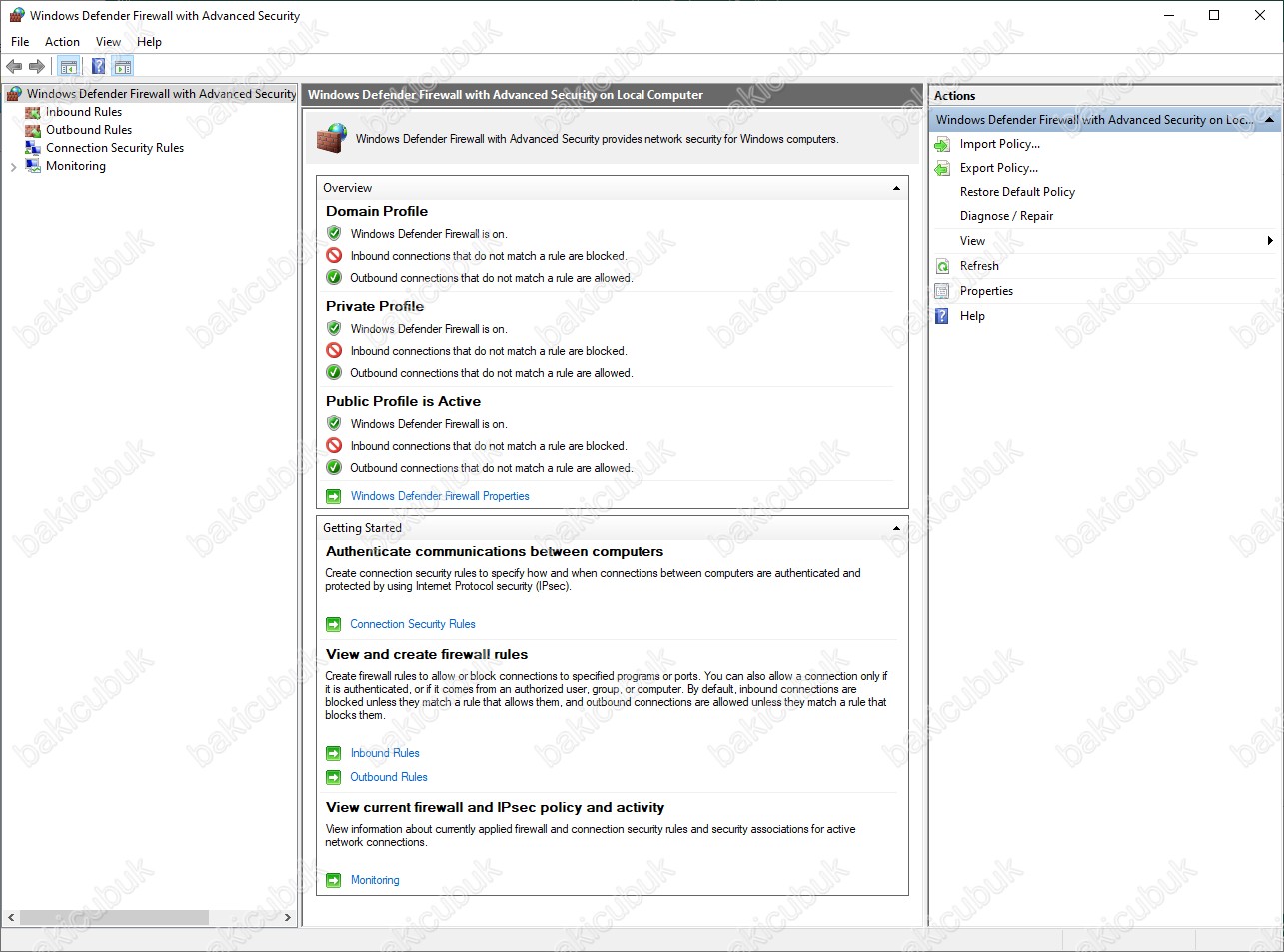Click the Import Policy green arrow icon
Viewport: 1284px width, 952px height.
(x=942, y=144)
